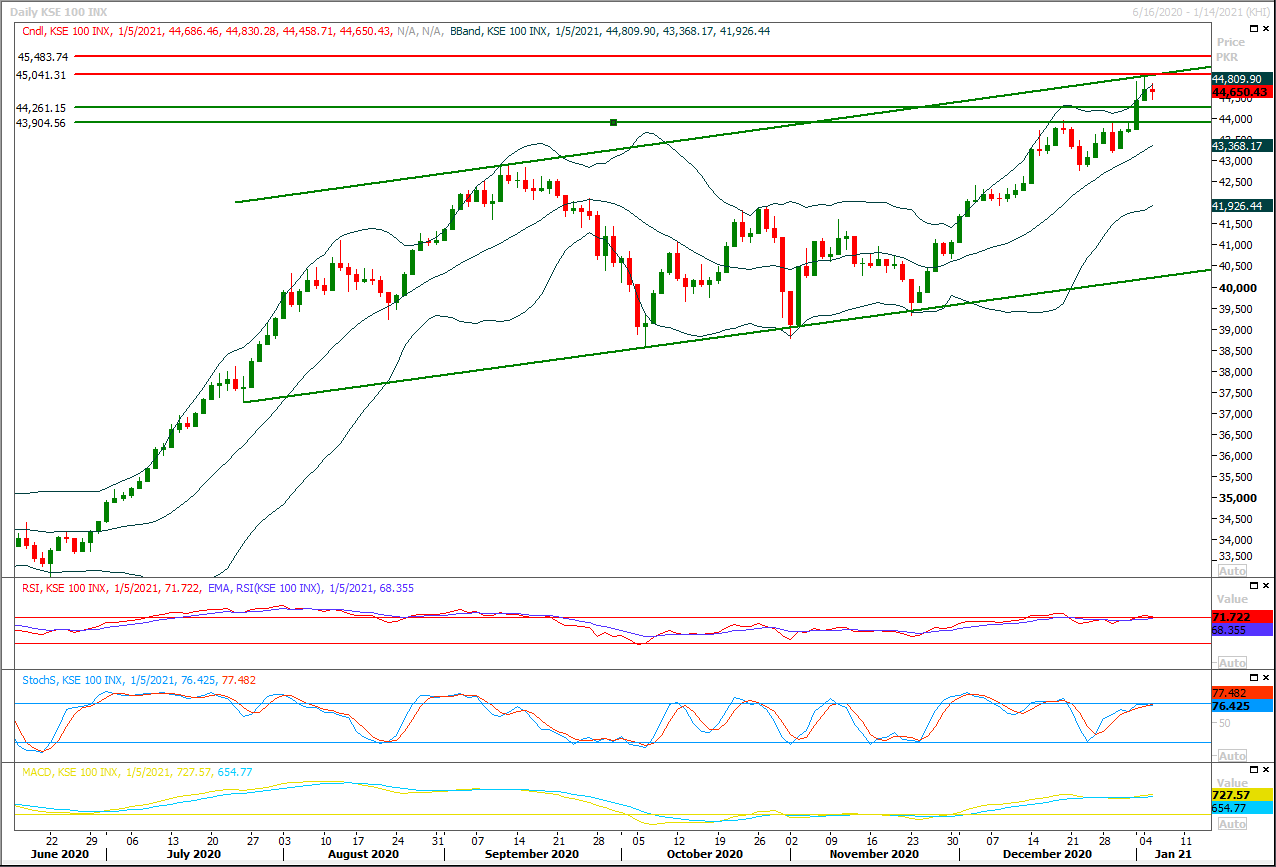The width and height of the screenshot is (1276, 867).
Task: Close the RSI indicator pane
Action: coord(1267,585)
